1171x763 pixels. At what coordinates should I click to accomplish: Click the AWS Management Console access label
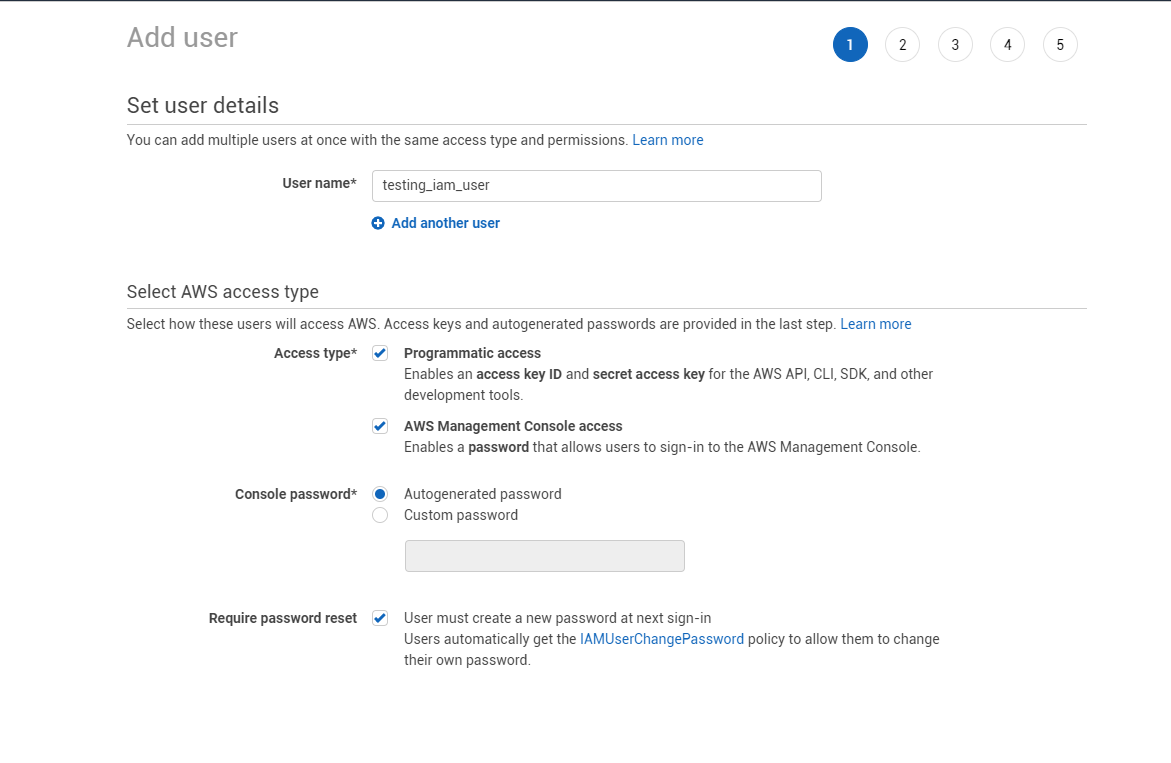[513, 426]
